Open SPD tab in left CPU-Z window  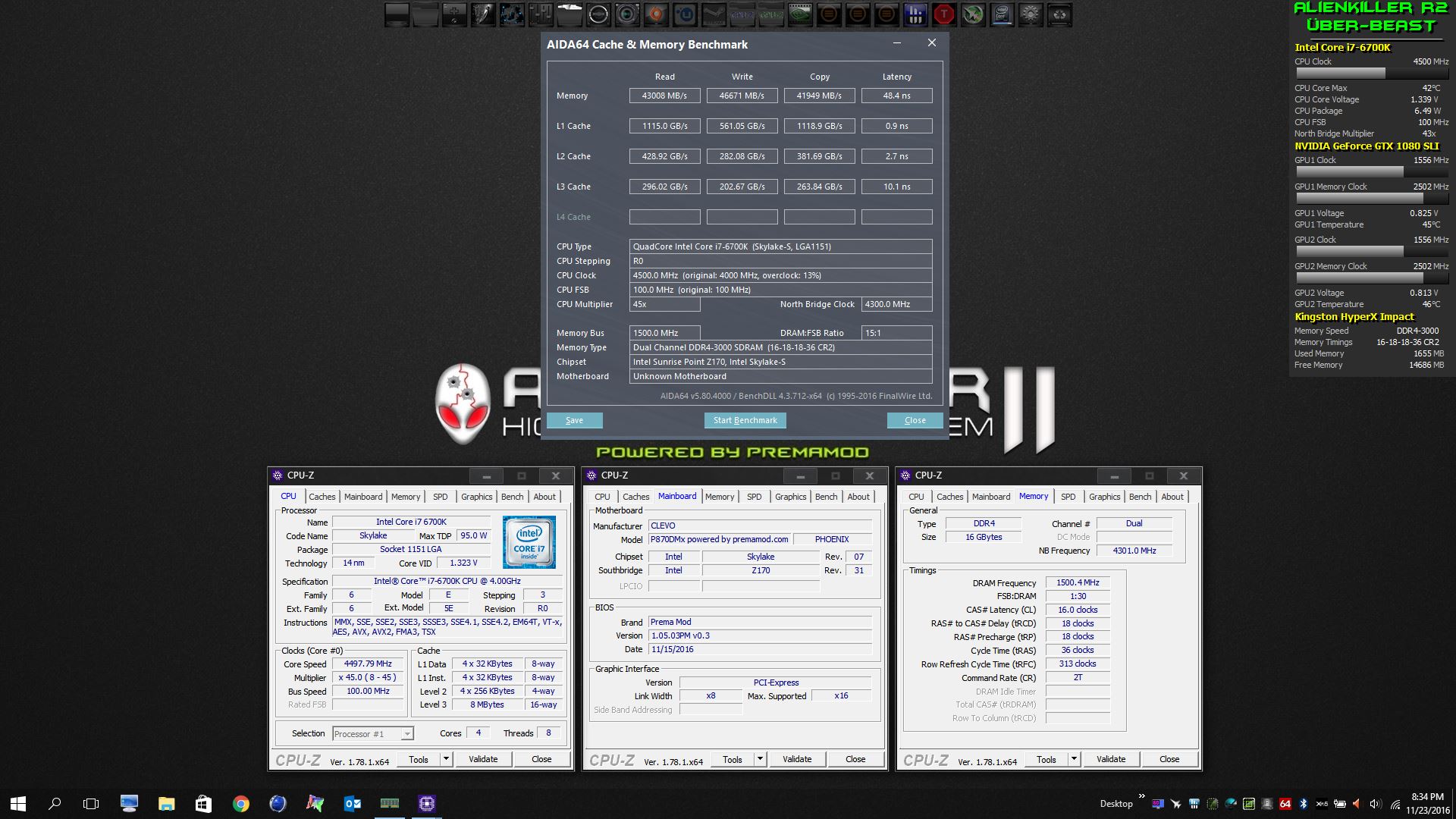tap(440, 497)
